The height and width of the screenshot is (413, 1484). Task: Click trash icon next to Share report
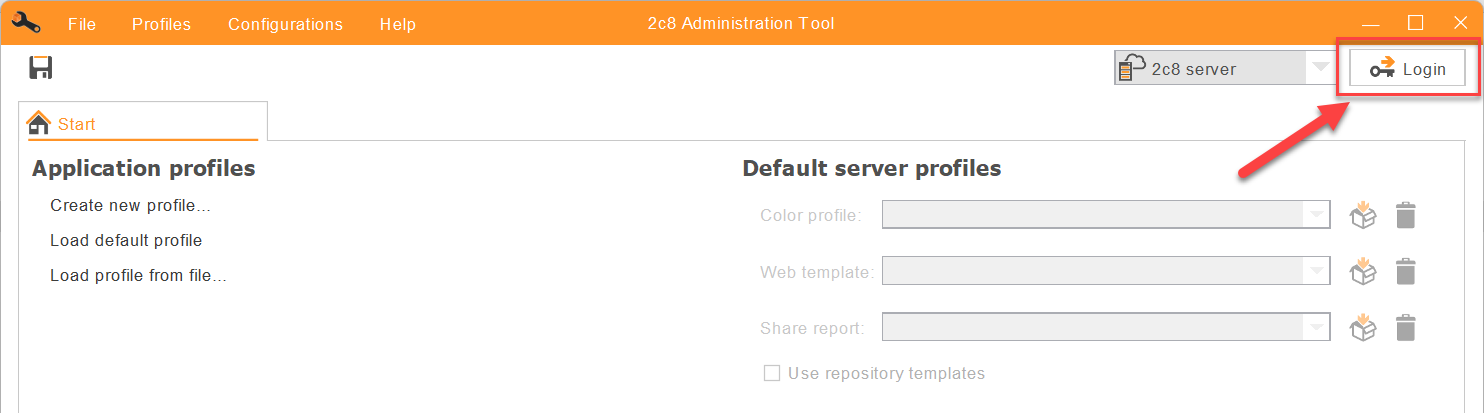click(1406, 327)
